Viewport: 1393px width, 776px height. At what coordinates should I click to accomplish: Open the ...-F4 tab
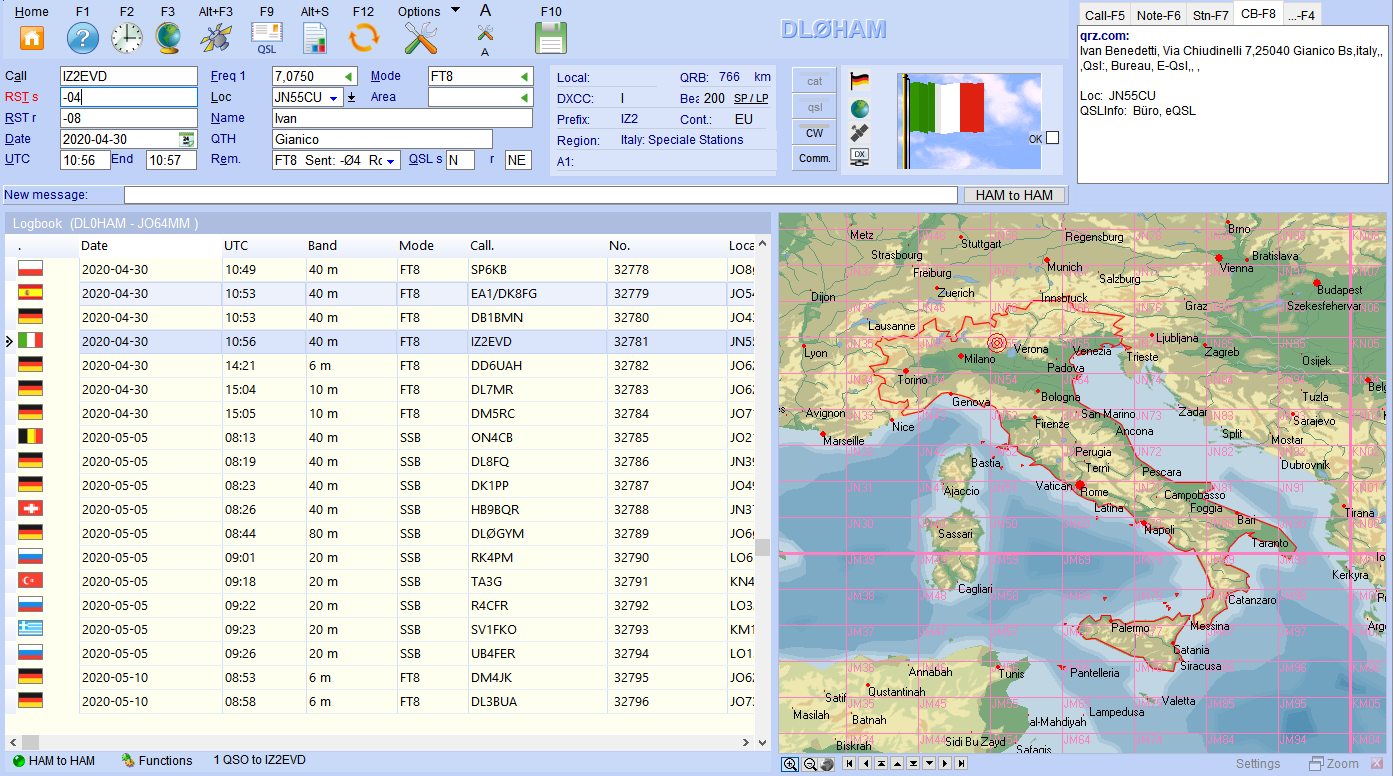(1302, 15)
